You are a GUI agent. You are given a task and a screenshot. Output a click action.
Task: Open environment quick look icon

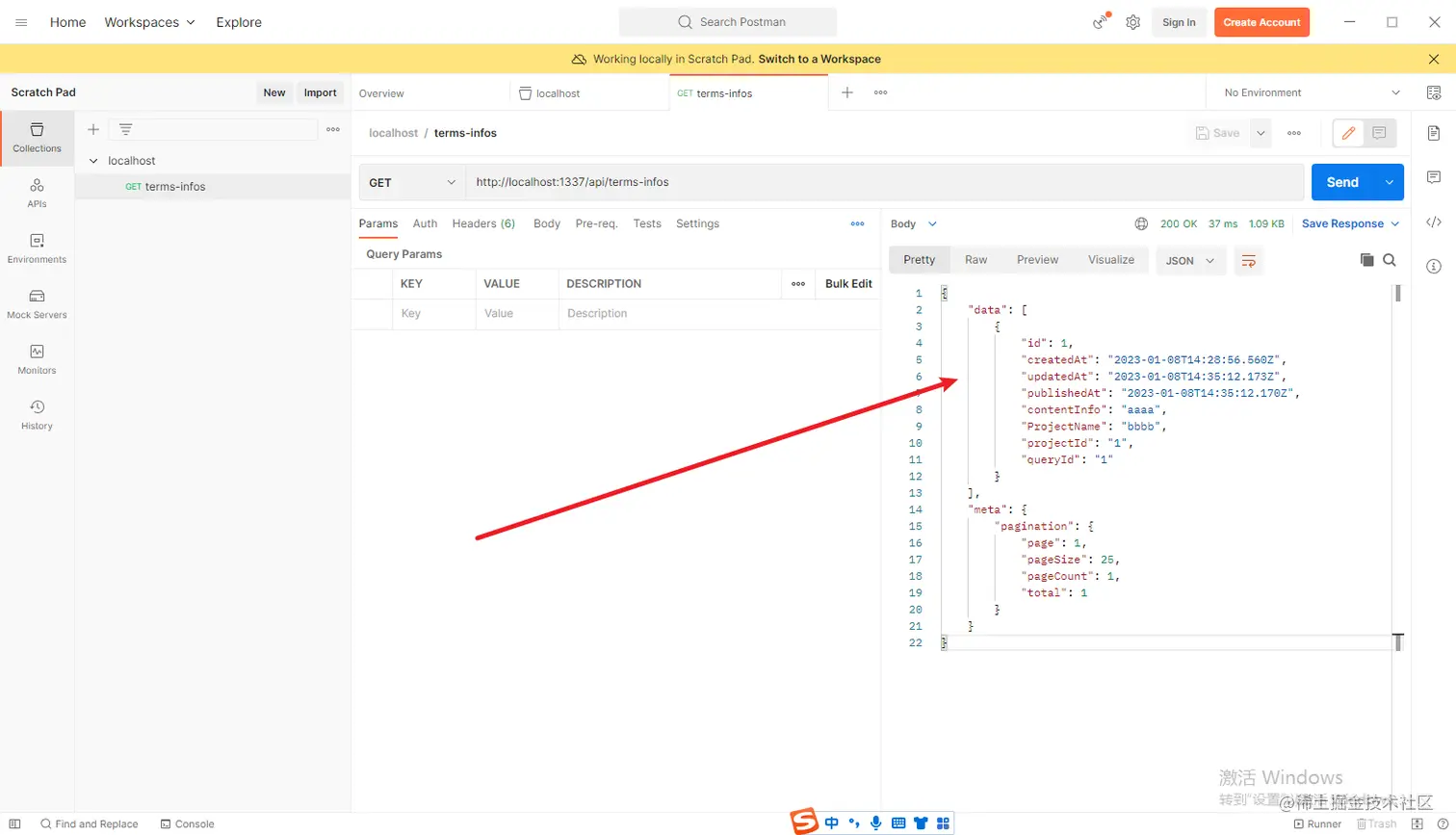point(1434,92)
